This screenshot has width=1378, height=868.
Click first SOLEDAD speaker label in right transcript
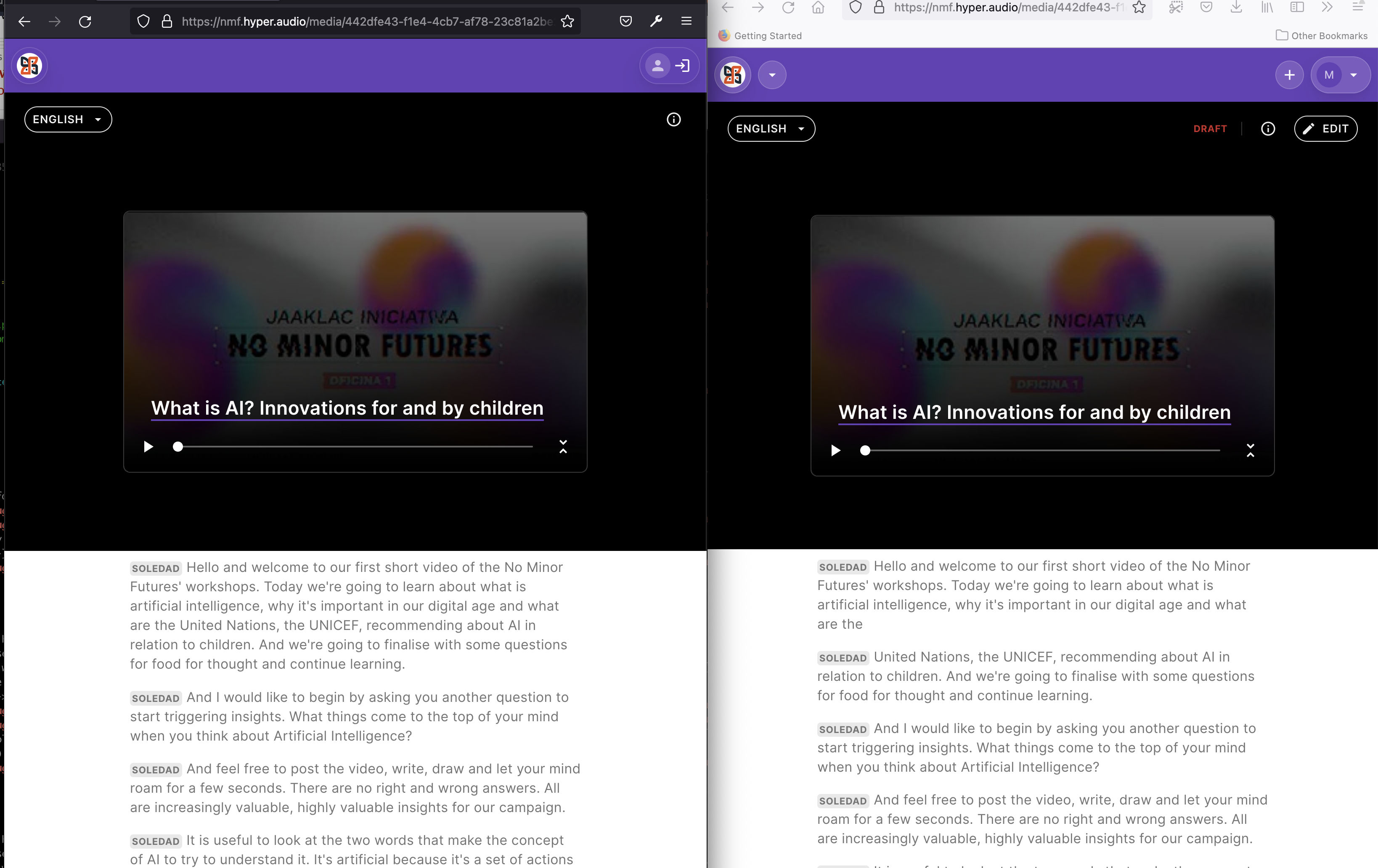point(843,567)
